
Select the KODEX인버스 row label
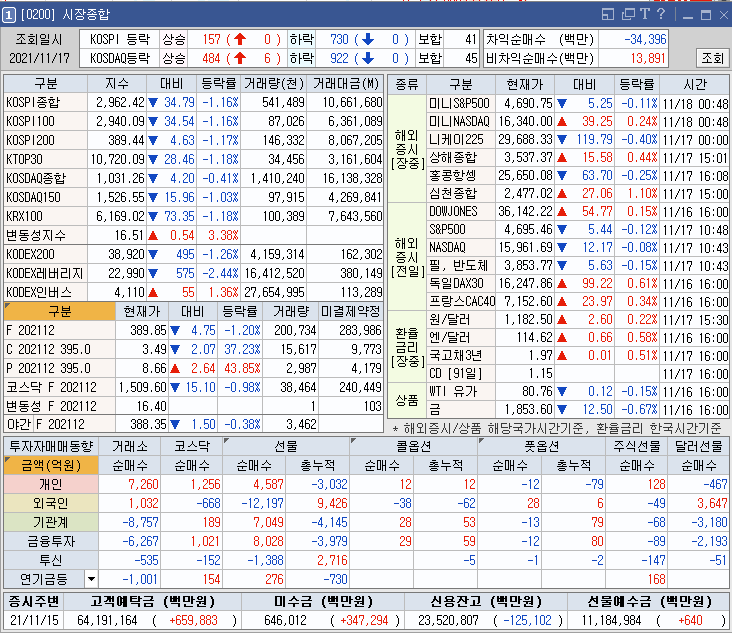click(x=45, y=292)
